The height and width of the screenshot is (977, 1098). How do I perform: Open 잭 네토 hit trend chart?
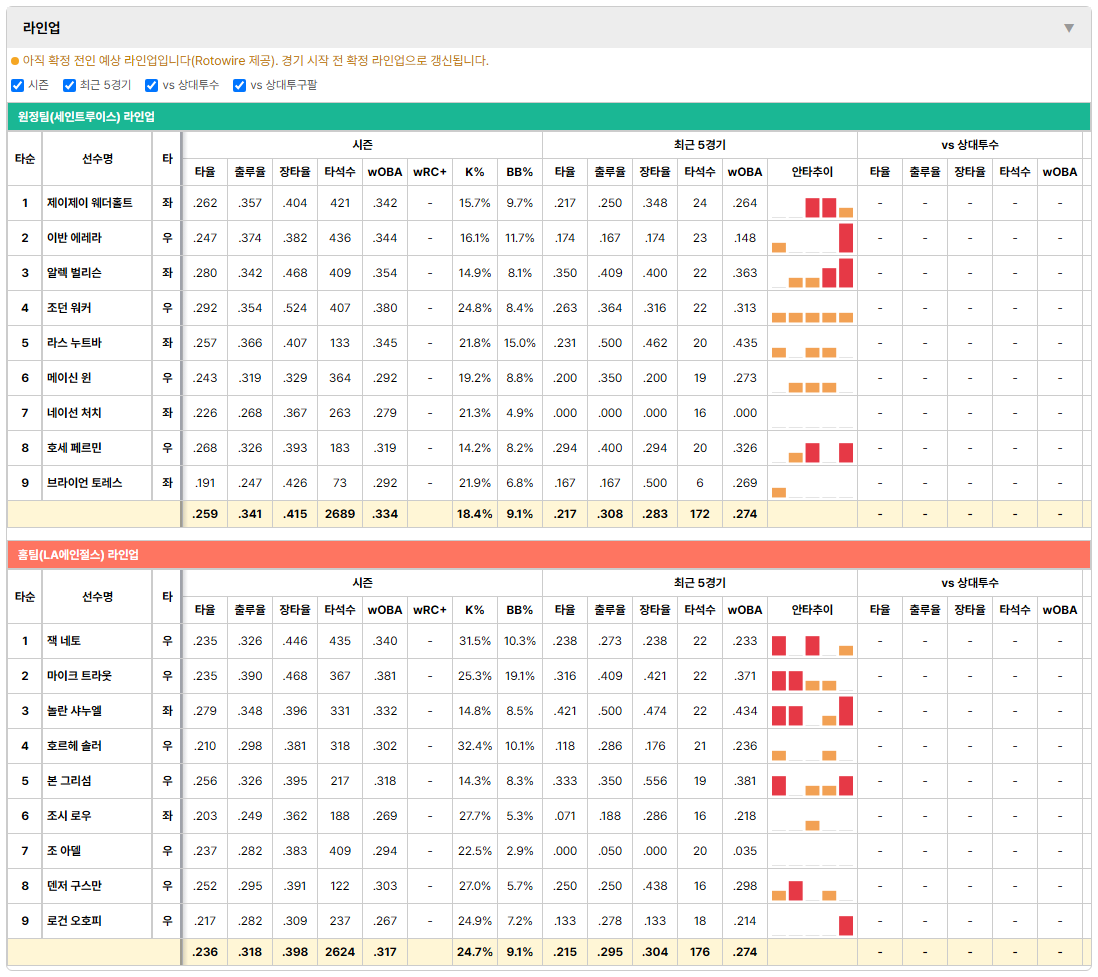point(812,641)
